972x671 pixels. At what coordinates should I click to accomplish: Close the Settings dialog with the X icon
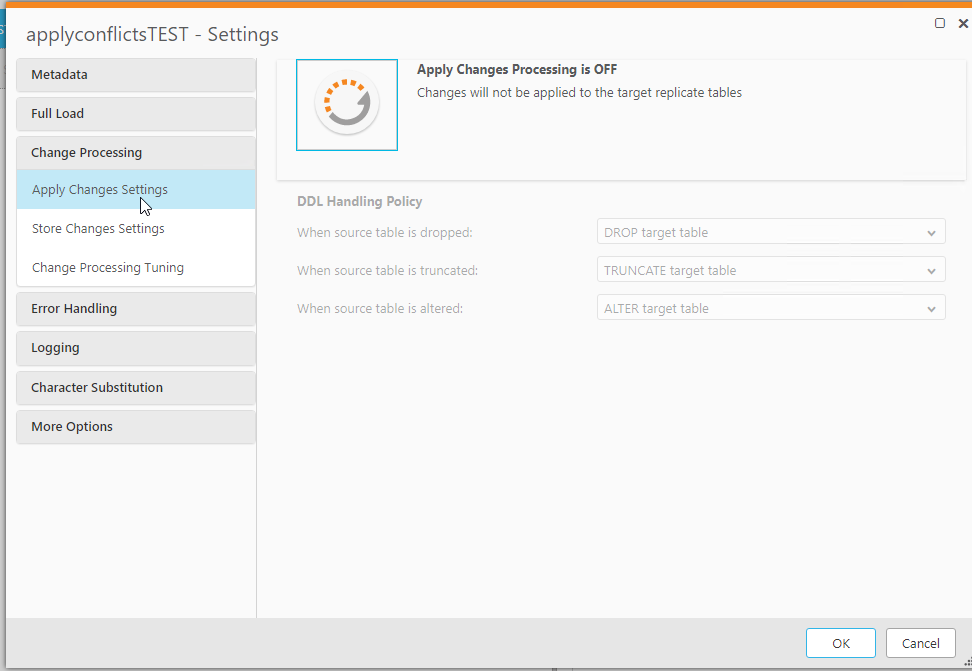pos(963,23)
